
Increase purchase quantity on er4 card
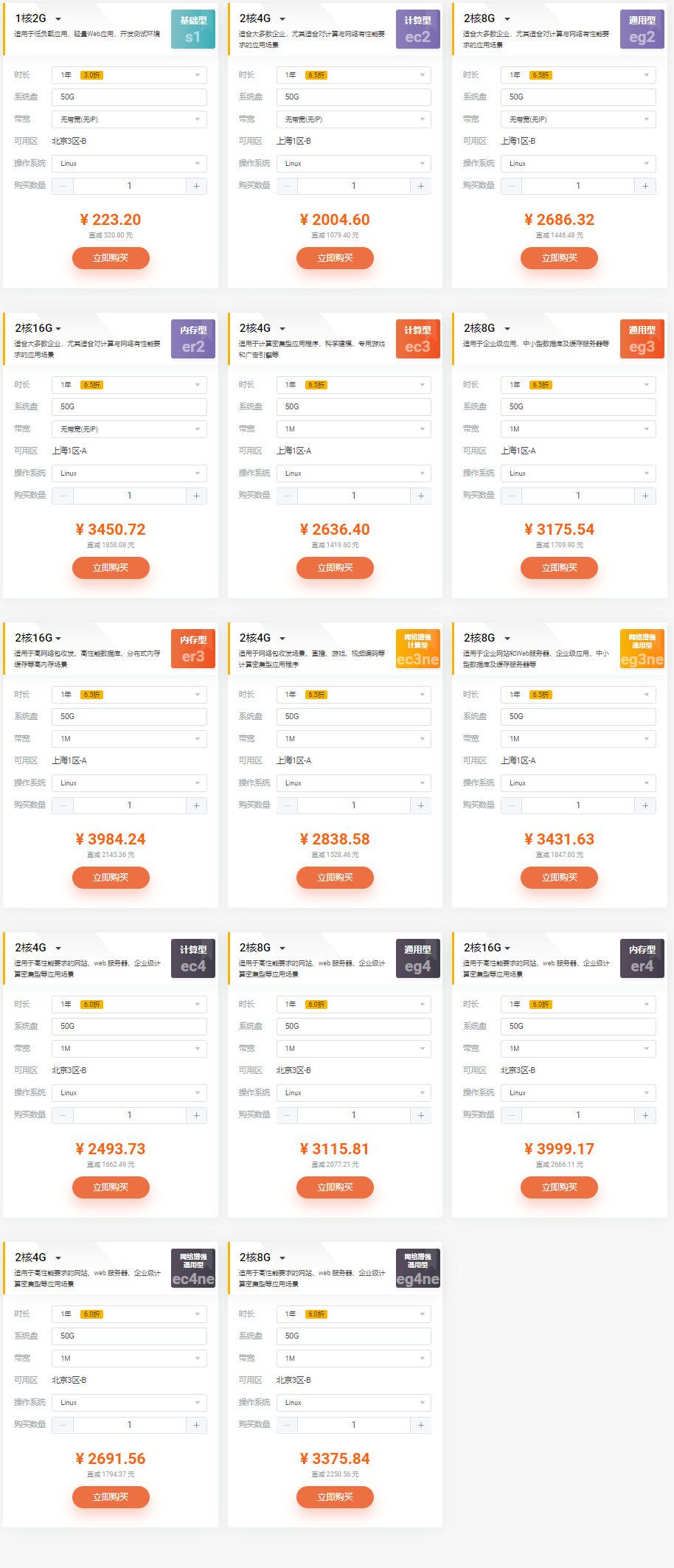pyautogui.click(x=645, y=1115)
